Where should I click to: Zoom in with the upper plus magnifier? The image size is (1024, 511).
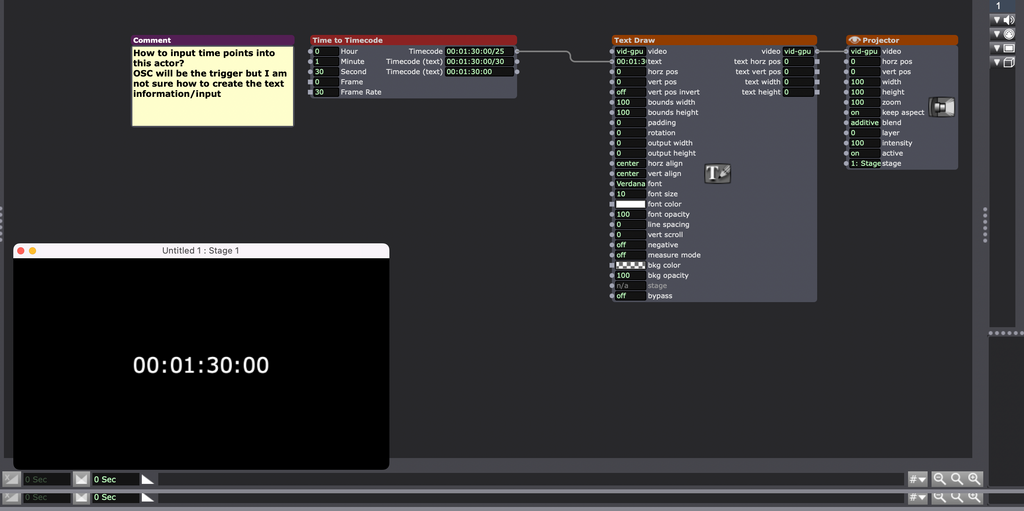[974, 479]
